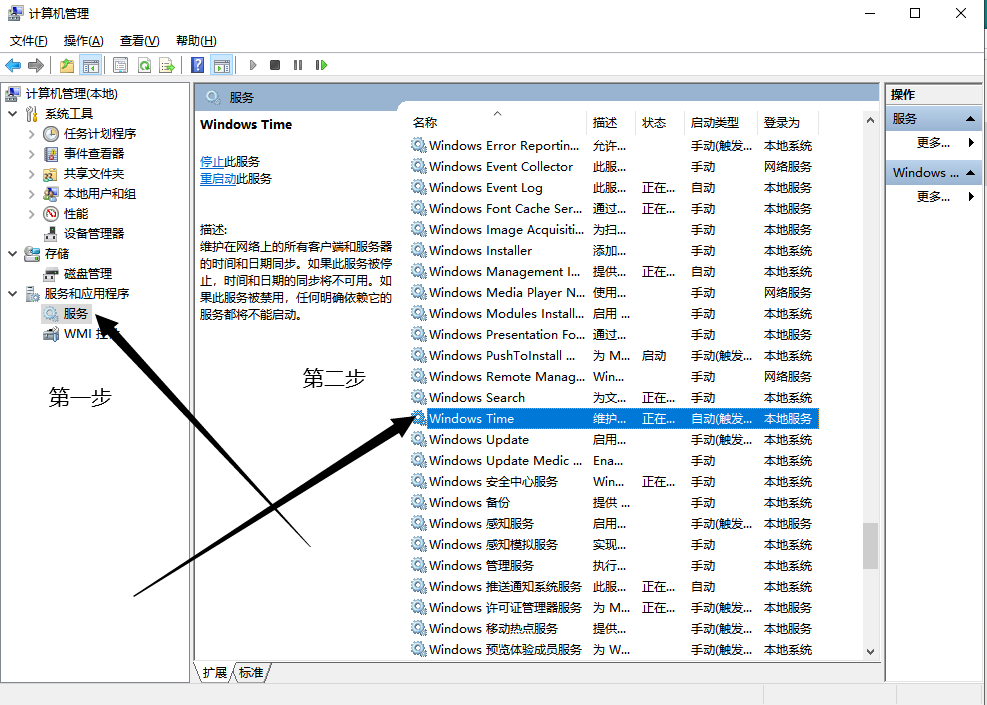Click the Stop service square icon
The width and height of the screenshot is (987, 705).
pyautogui.click(x=275, y=65)
